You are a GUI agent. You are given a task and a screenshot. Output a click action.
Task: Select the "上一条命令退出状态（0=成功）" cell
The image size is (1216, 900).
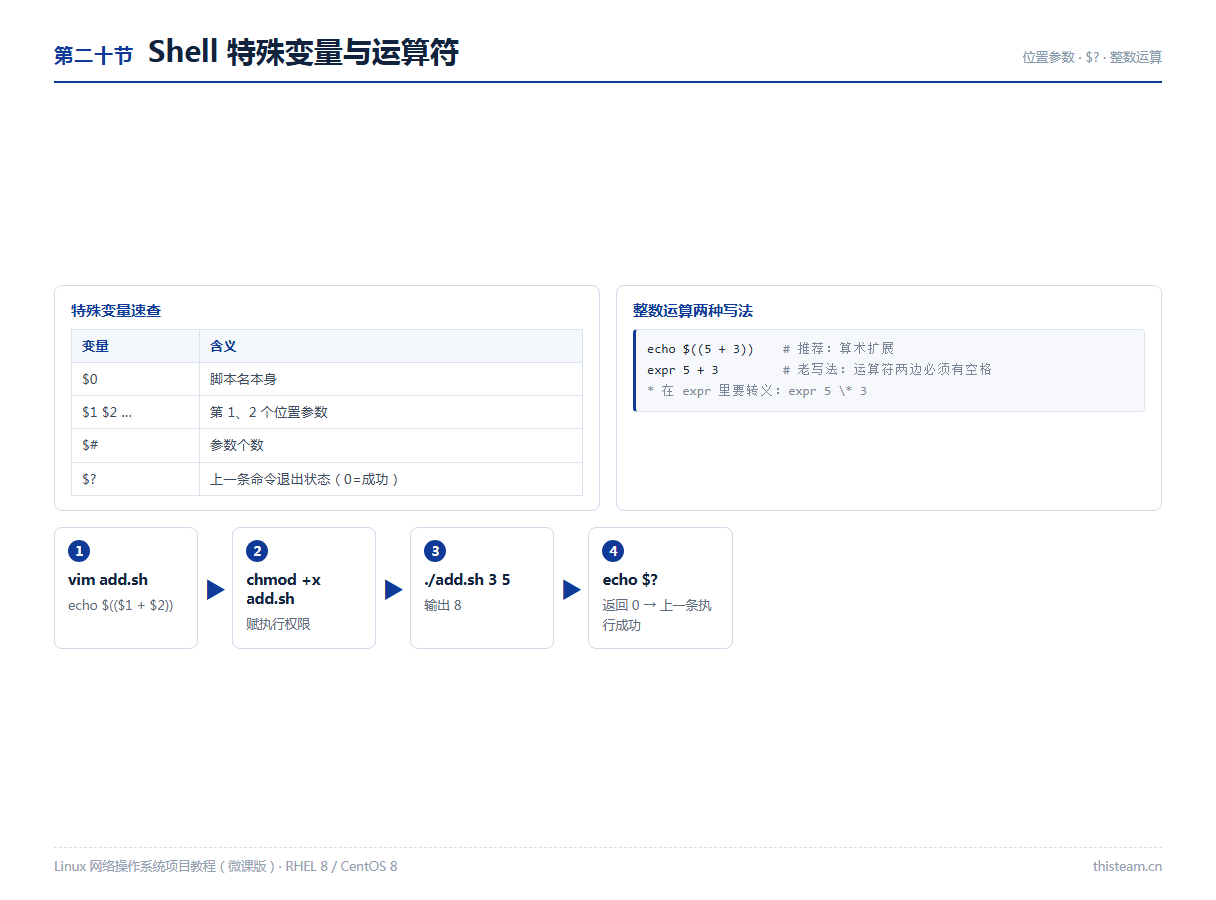click(391, 479)
